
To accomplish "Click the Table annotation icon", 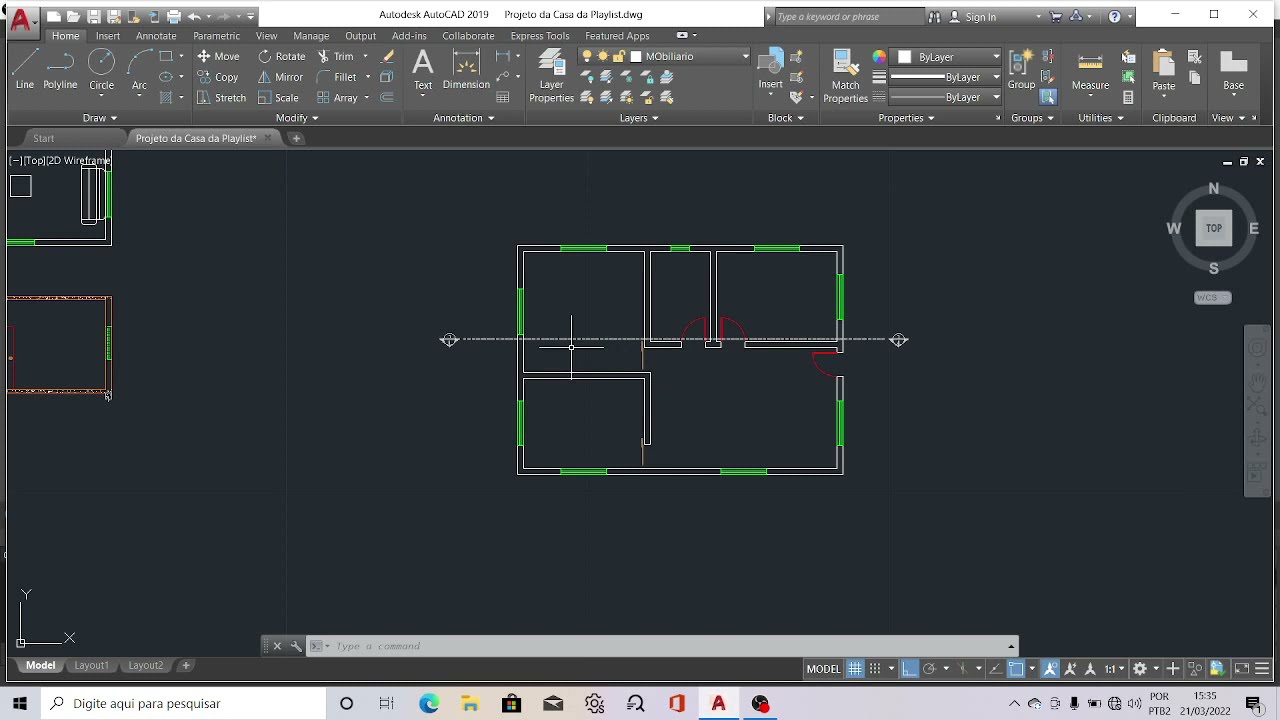I will tap(503, 97).
